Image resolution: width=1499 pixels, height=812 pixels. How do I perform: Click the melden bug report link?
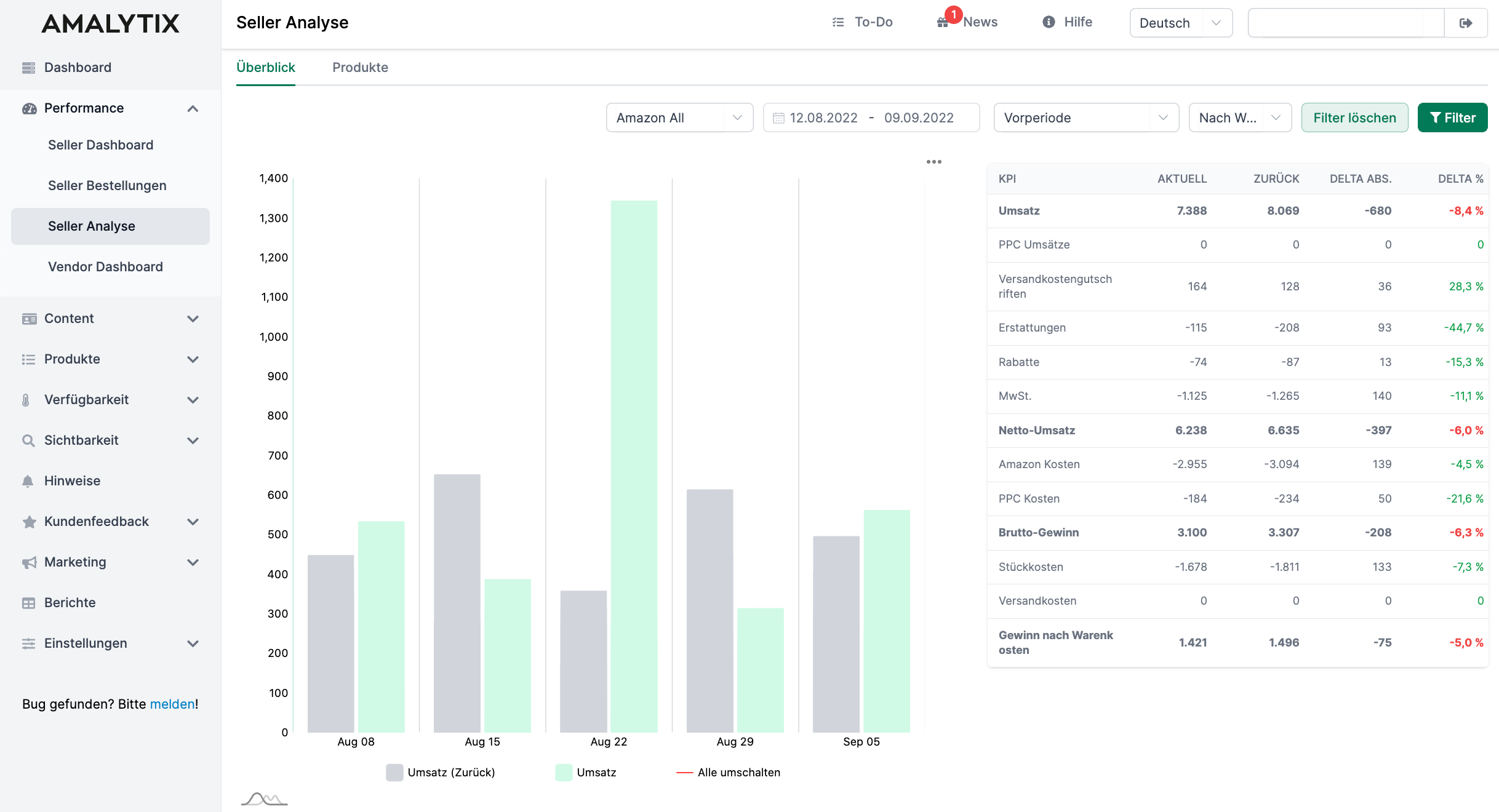[172, 704]
